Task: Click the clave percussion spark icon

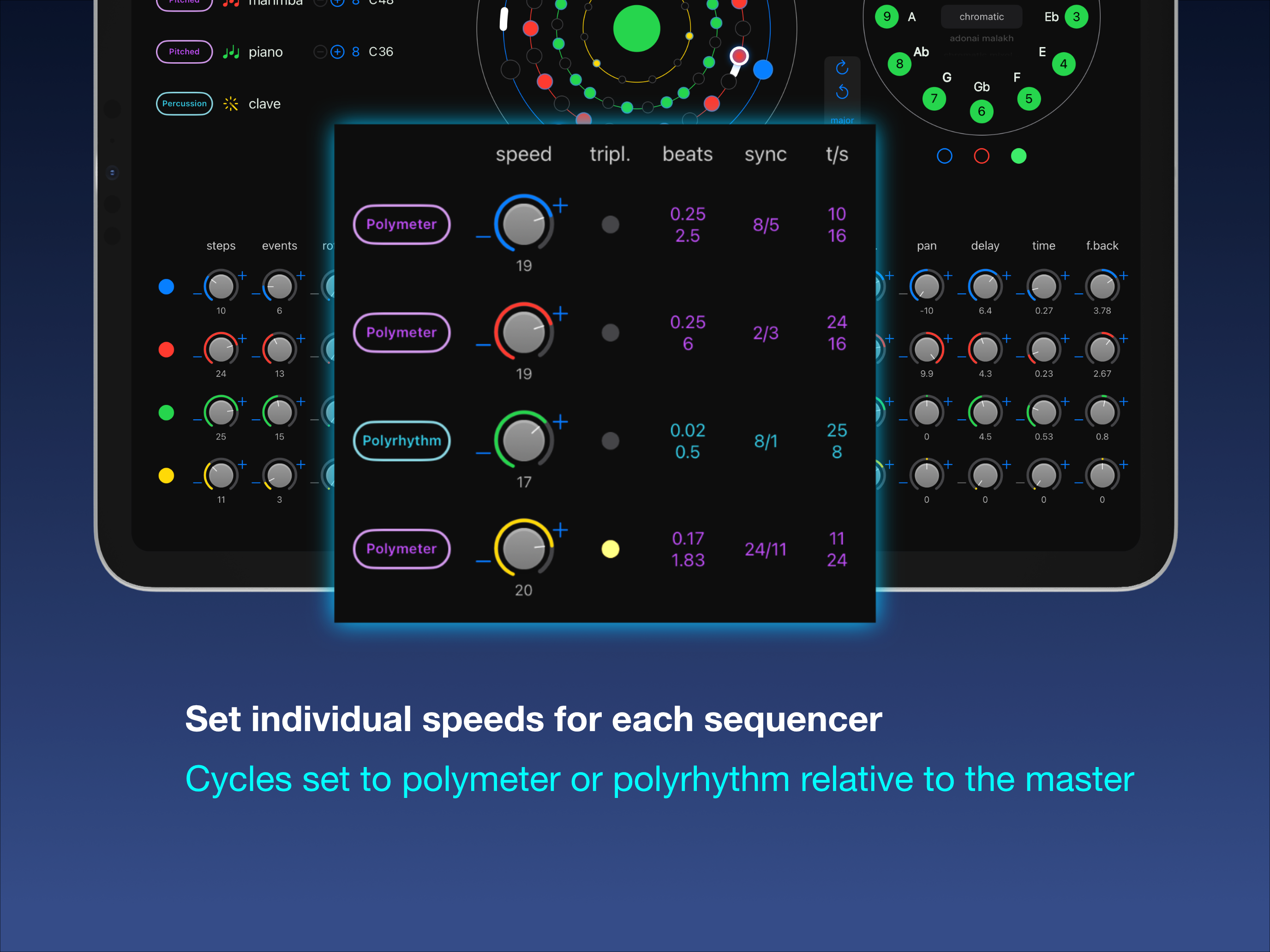Action: [231, 104]
